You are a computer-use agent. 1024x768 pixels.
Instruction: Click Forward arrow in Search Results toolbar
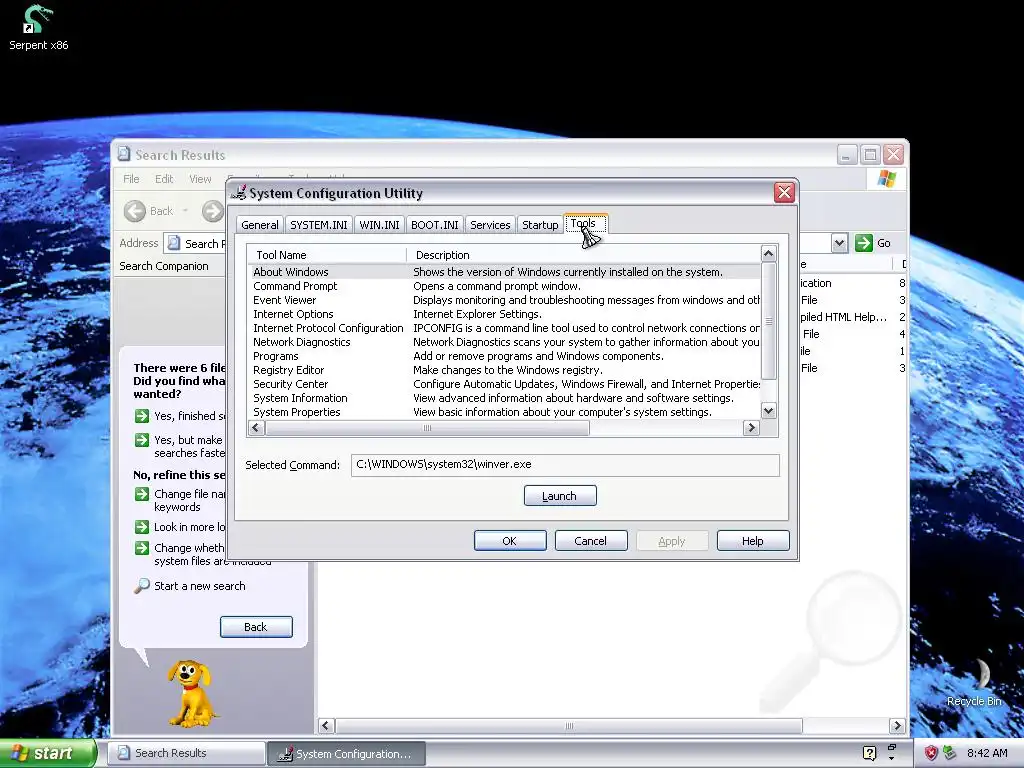pyautogui.click(x=212, y=211)
